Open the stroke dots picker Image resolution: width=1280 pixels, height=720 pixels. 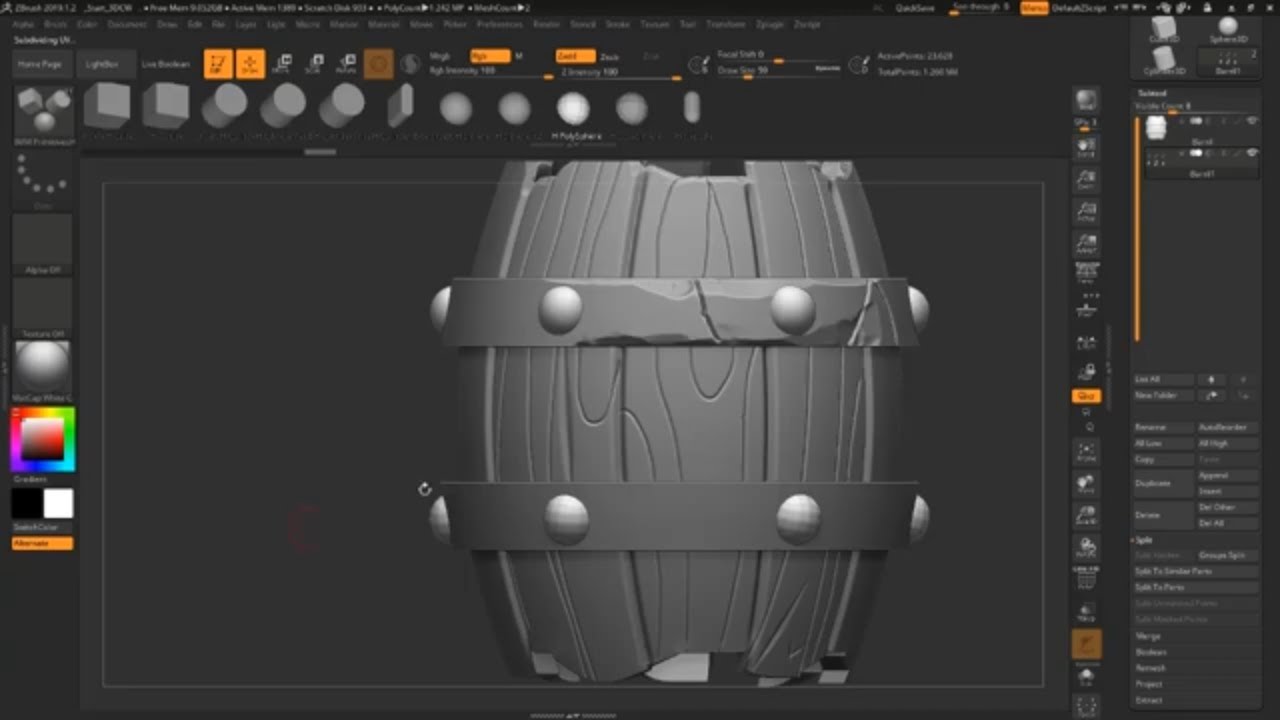click(43, 180)
